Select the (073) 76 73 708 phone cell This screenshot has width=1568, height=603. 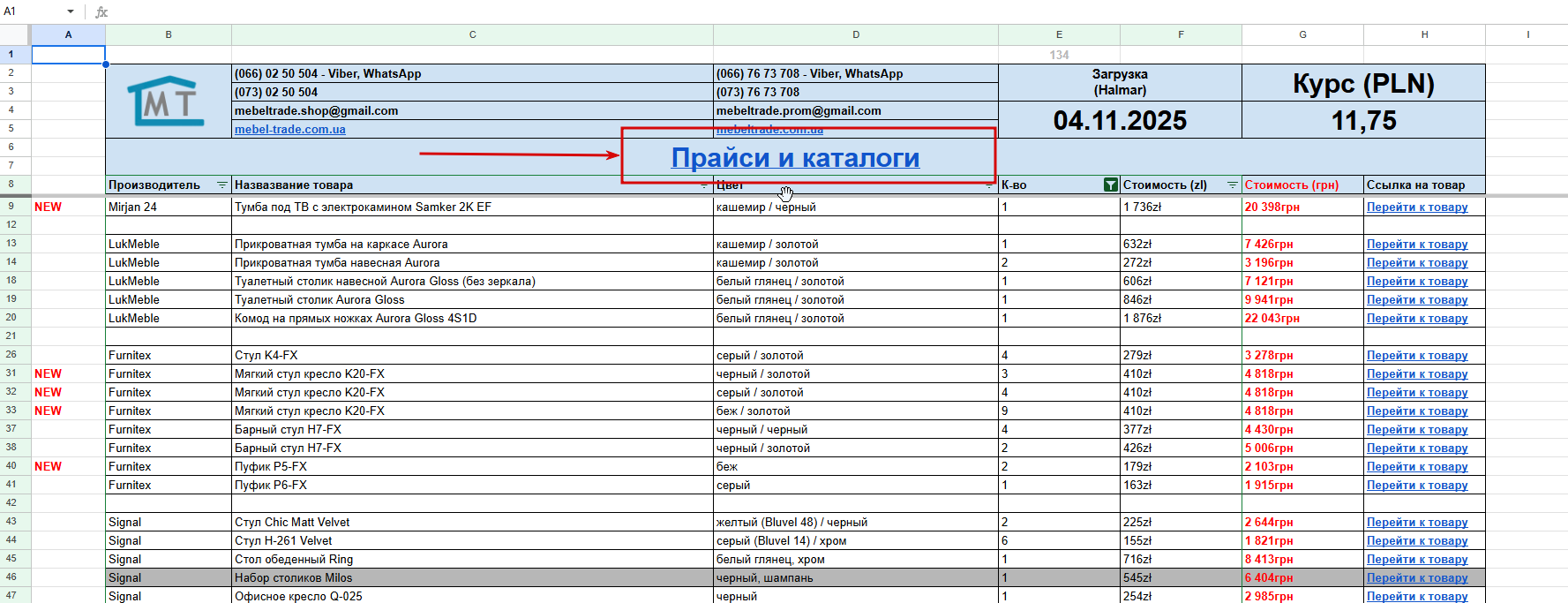pos(856,93)
